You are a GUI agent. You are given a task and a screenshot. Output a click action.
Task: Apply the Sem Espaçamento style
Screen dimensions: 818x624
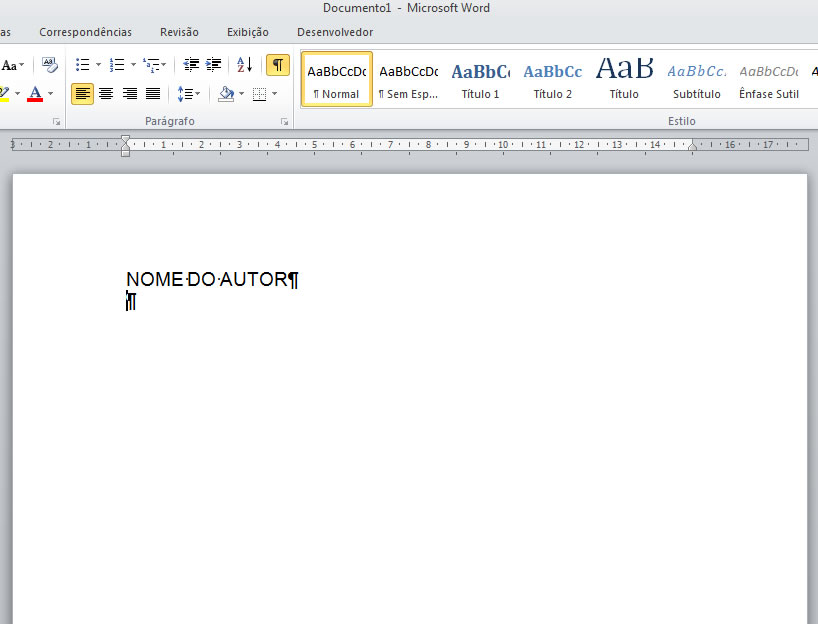coord(408,79)
